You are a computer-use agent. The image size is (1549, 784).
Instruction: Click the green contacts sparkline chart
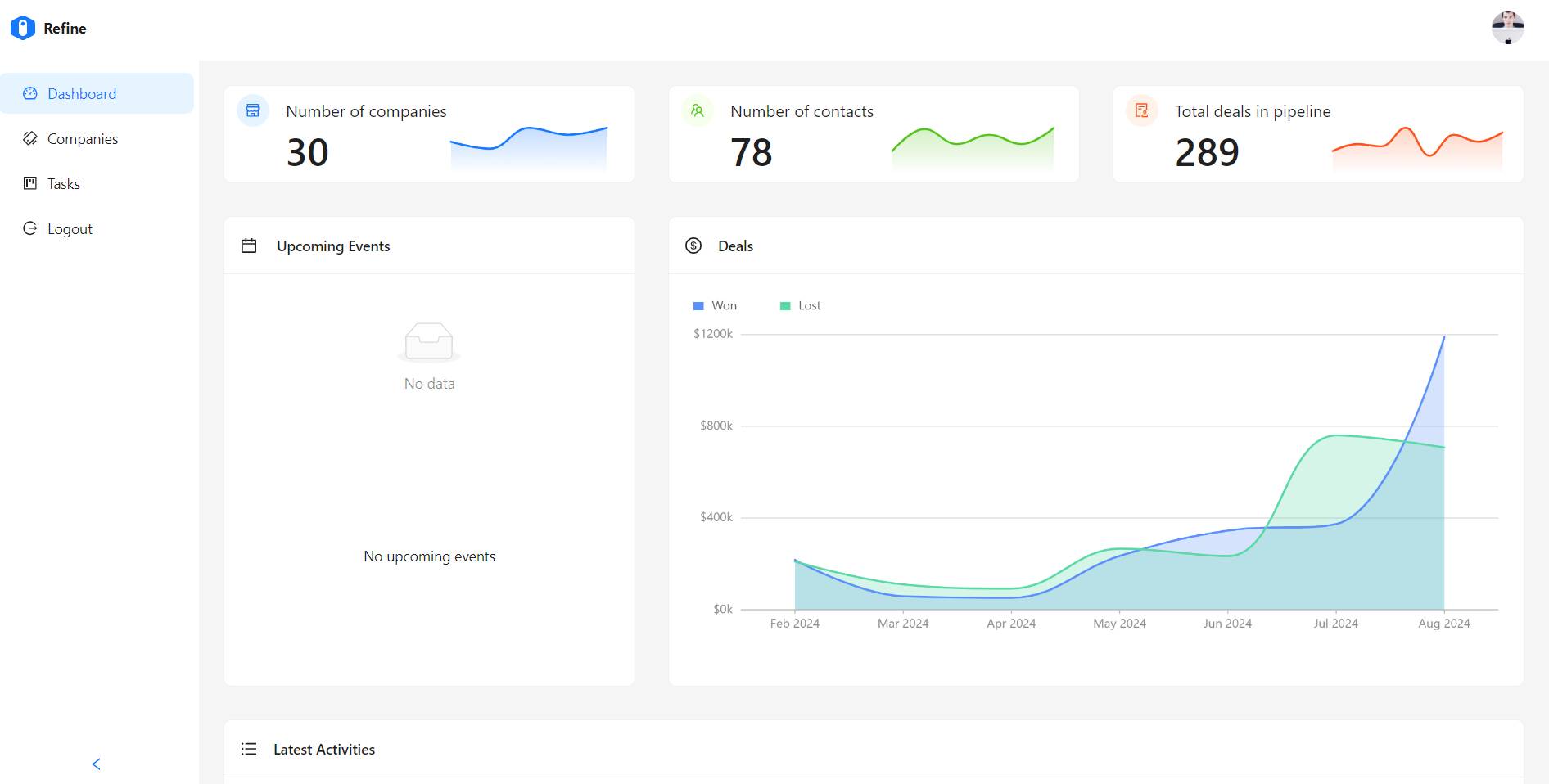tap(973, 148)
